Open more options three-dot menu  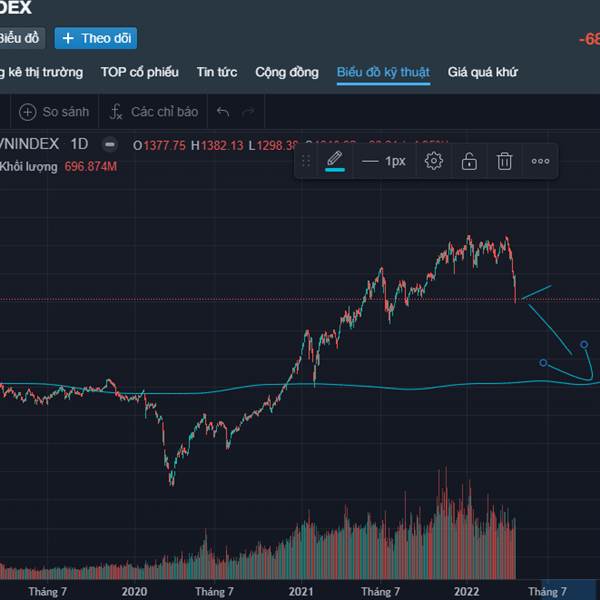pyautogui.click(x=540, y=161)
